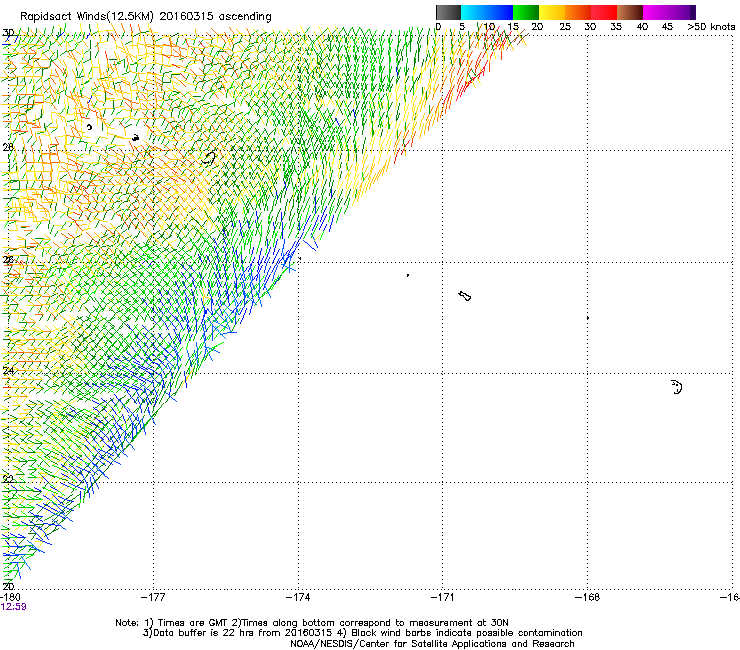This screenshot has width=740, height=650.
Task: Click the '20' latitude label
Action: coord(8,586)
